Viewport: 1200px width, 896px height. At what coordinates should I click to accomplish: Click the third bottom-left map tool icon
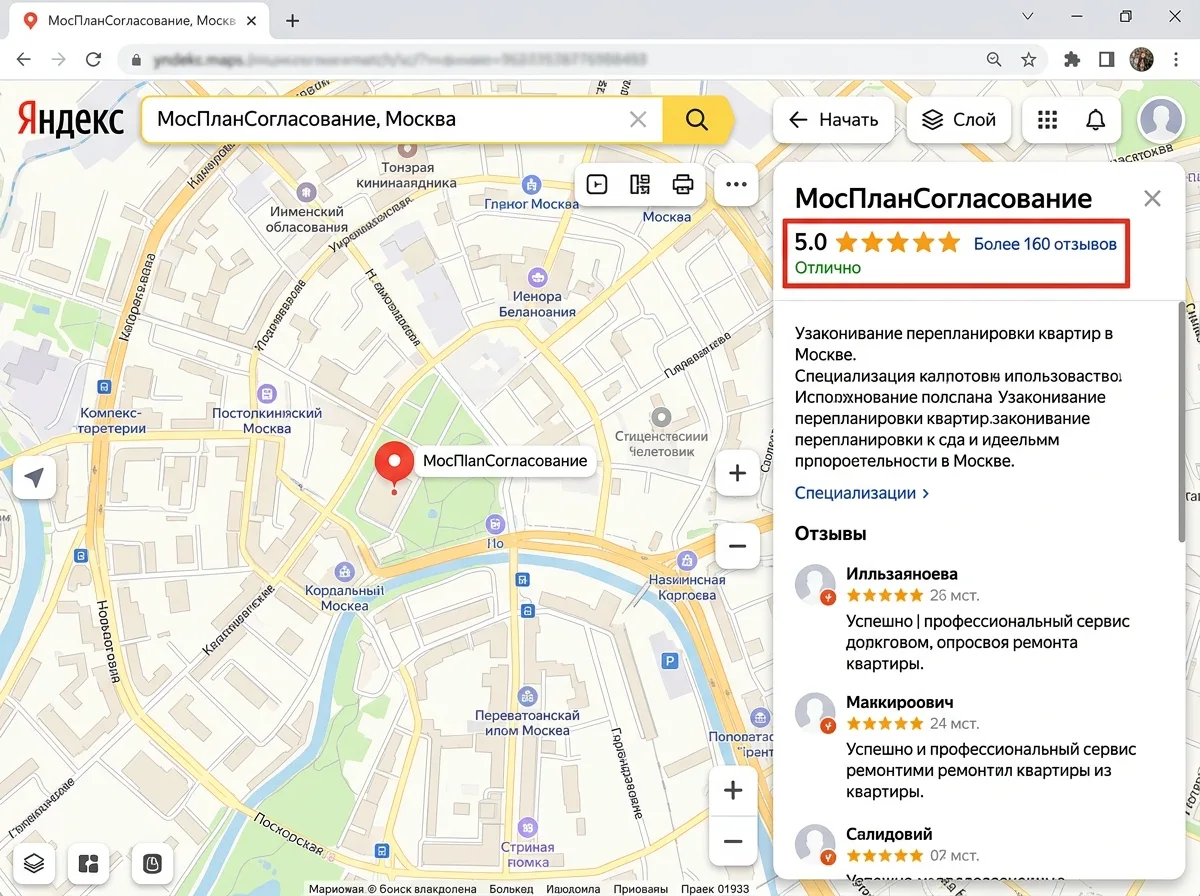(x=153, y=862)
